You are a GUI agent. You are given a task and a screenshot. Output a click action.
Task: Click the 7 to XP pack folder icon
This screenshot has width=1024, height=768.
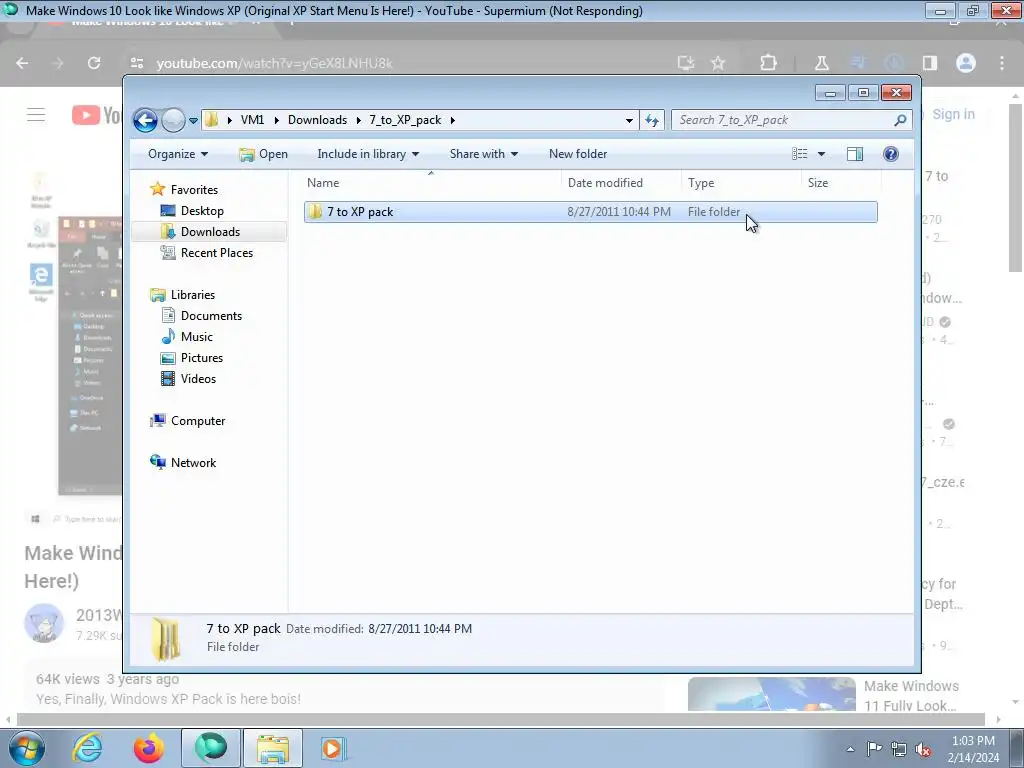(x=315, y=212)
